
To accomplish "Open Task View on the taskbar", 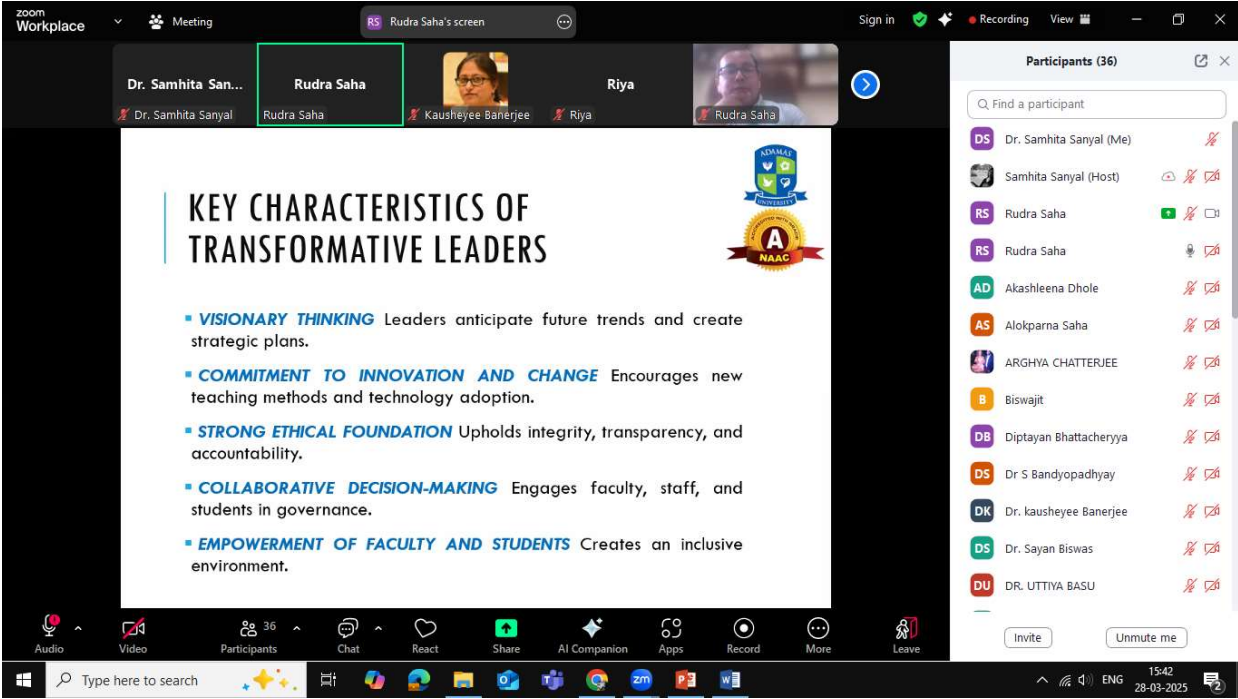I will tap(328, 680).
